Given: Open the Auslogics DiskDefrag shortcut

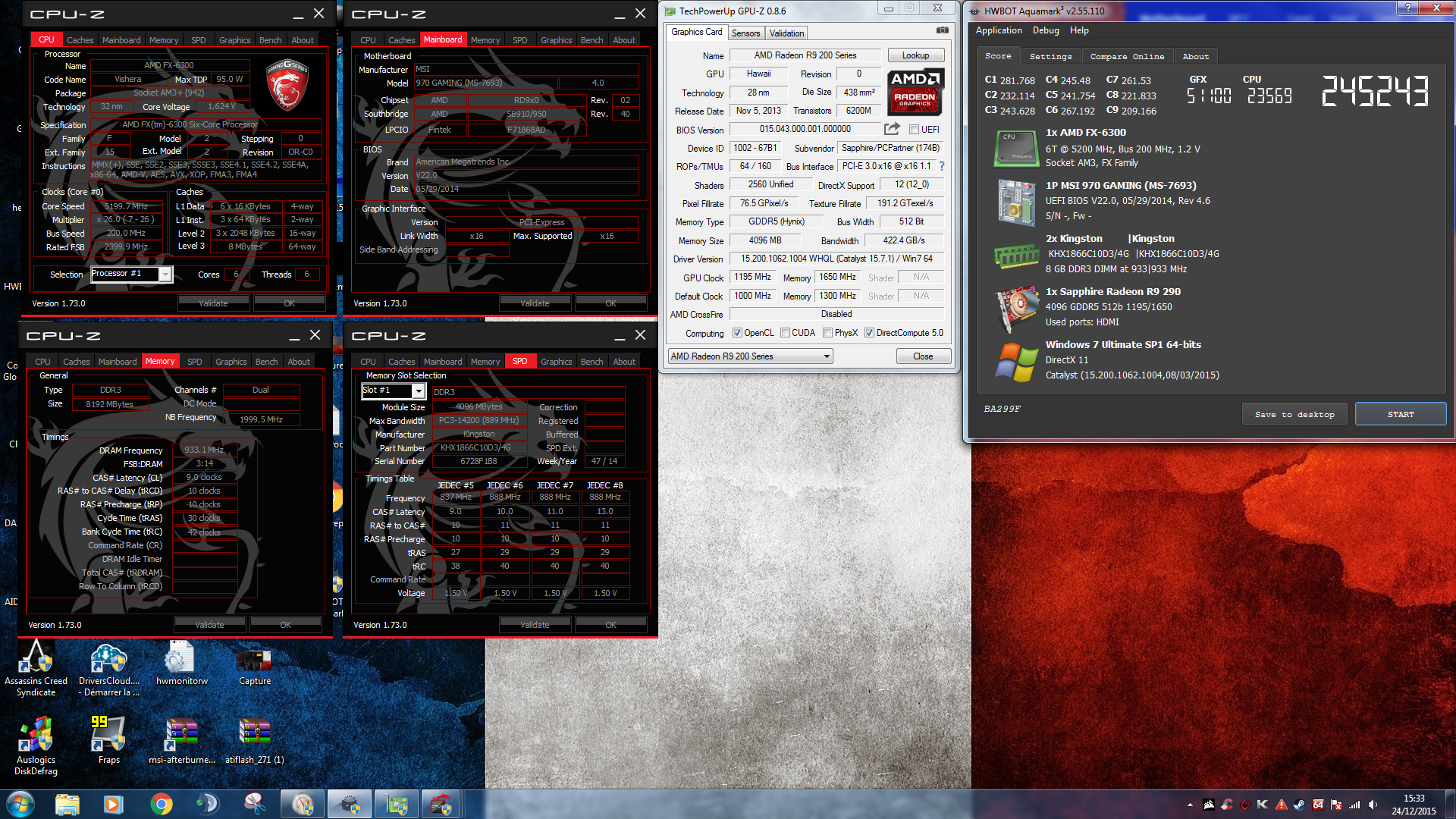Looking at the screenshot, I should click(x=36, y=746).
